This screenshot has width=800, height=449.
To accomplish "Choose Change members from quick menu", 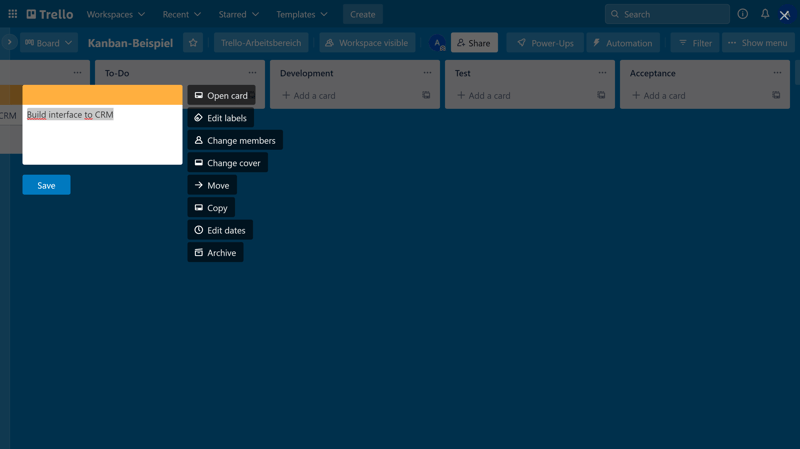I will 235,140.
